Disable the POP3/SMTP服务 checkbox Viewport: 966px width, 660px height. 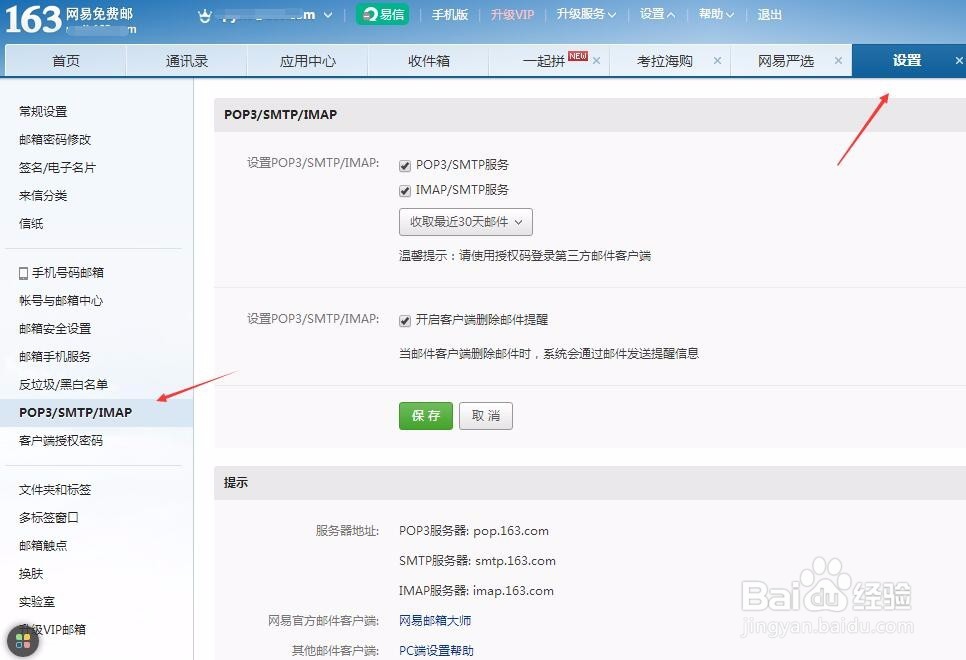click(405, 165)
